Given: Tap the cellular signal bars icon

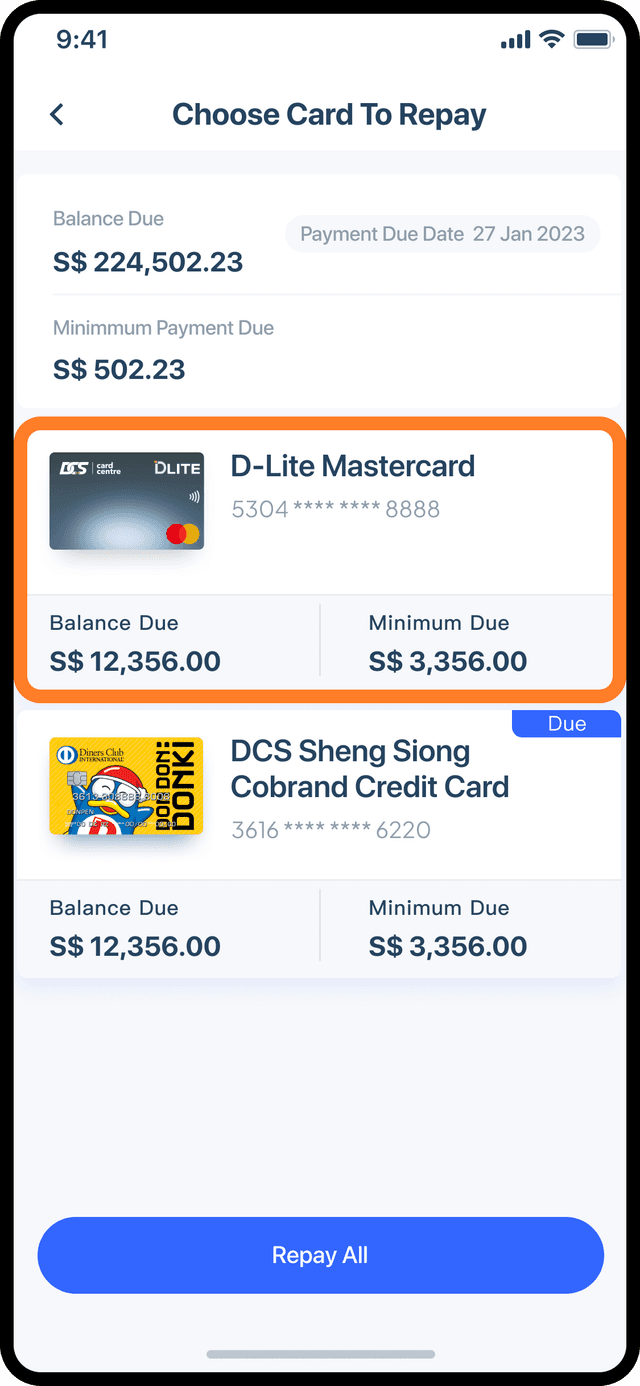Looking at the screenshot, I should pos(515,39).
